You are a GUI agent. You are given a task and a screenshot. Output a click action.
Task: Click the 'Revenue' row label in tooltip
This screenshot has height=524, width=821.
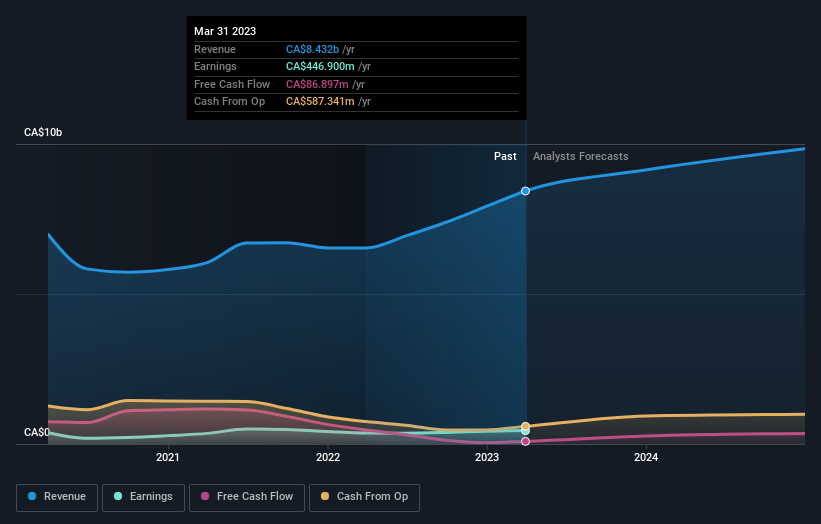pos(215,49)
